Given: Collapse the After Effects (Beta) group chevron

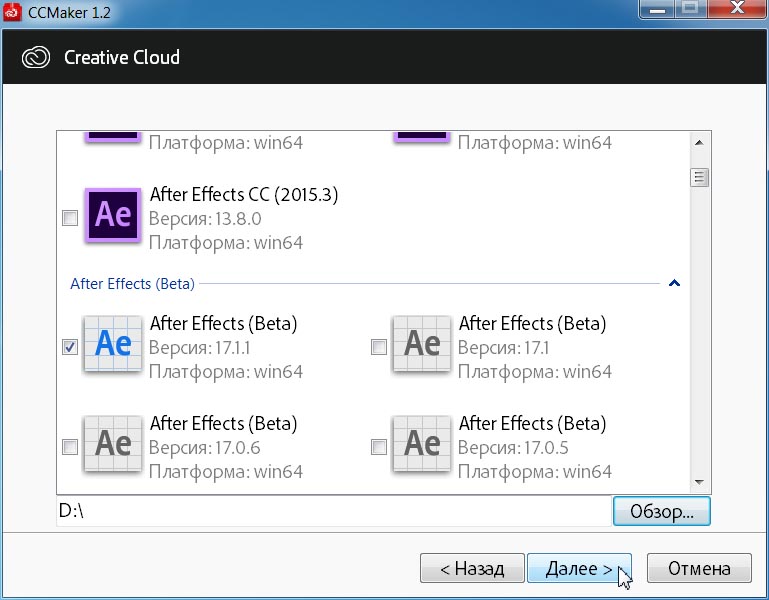Looking at the screenshot, I should point(674,283).
